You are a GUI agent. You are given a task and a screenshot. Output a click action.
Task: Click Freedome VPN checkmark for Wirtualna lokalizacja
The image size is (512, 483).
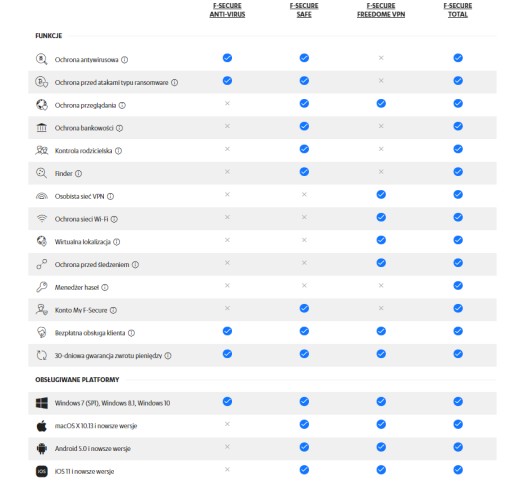(381, 240)
